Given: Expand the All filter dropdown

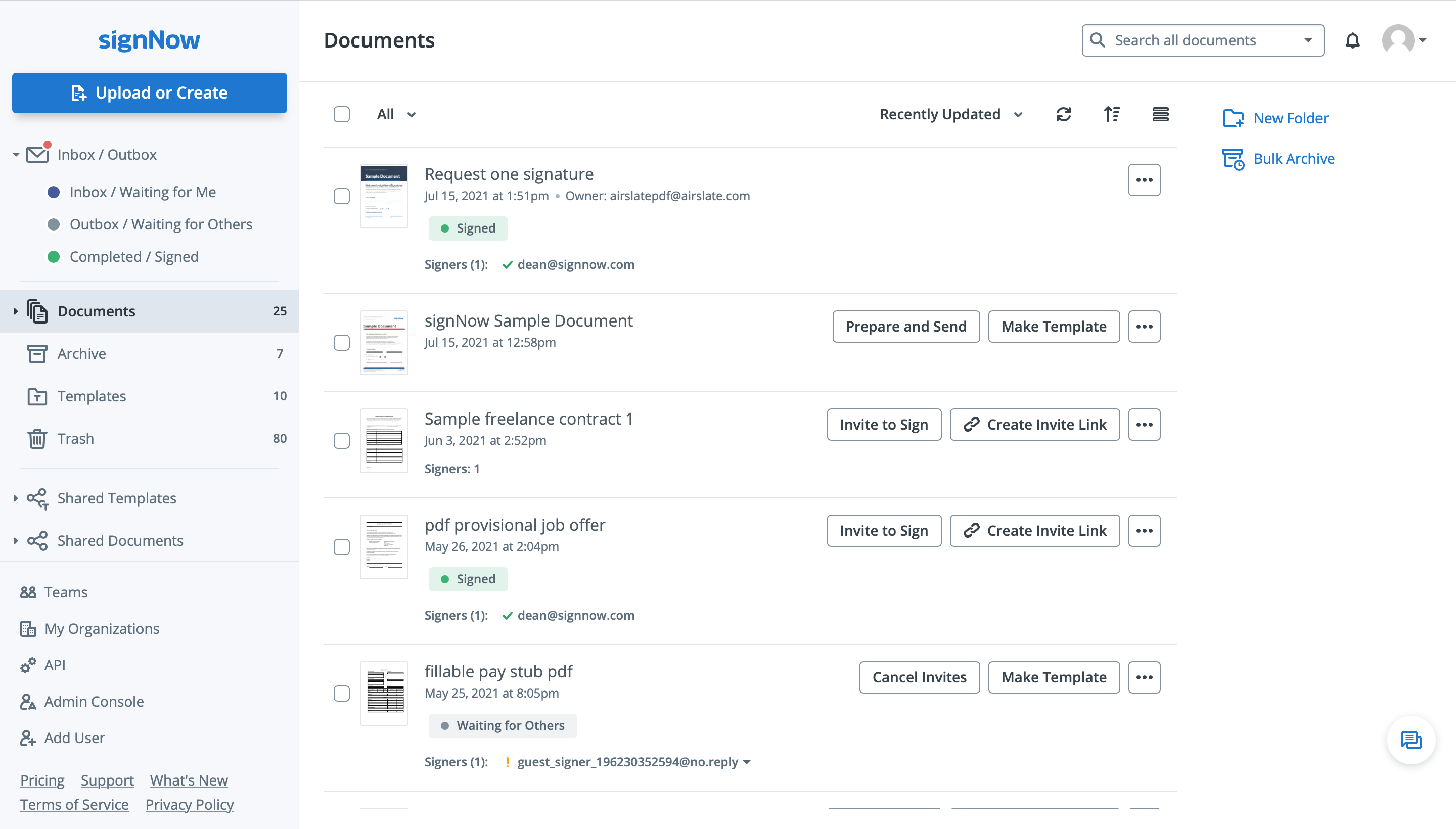Looking at the screenshot, I should point(396,114).
